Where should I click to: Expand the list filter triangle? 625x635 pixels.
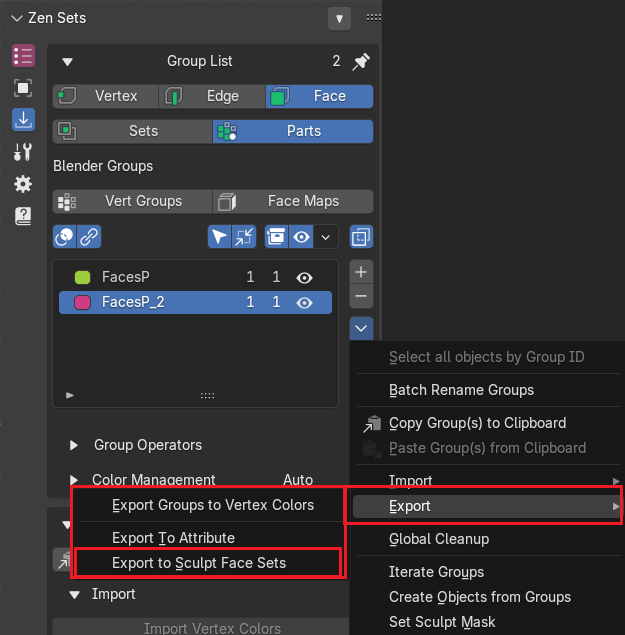70,395
